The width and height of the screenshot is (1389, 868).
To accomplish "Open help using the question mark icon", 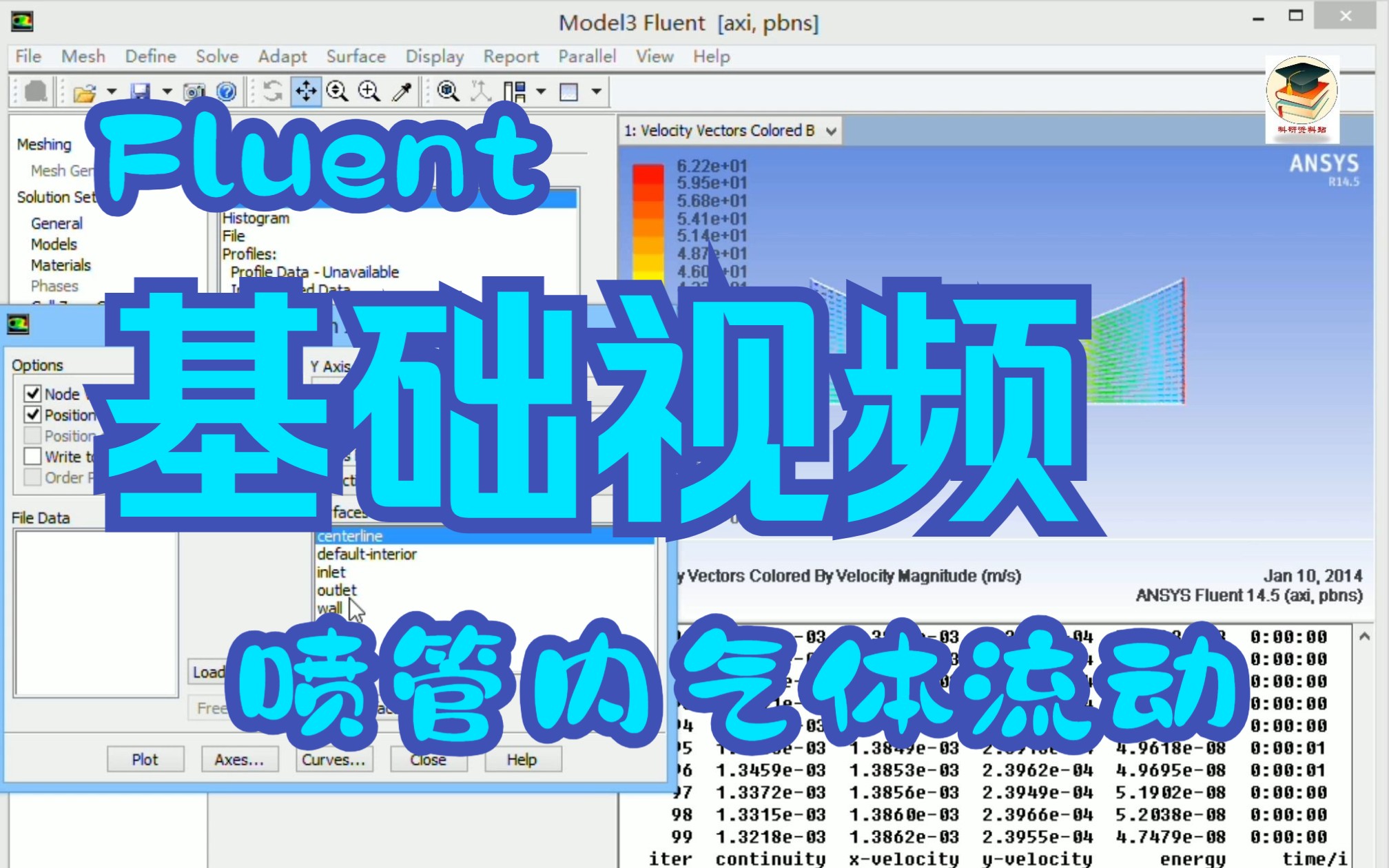I will 225,90.
